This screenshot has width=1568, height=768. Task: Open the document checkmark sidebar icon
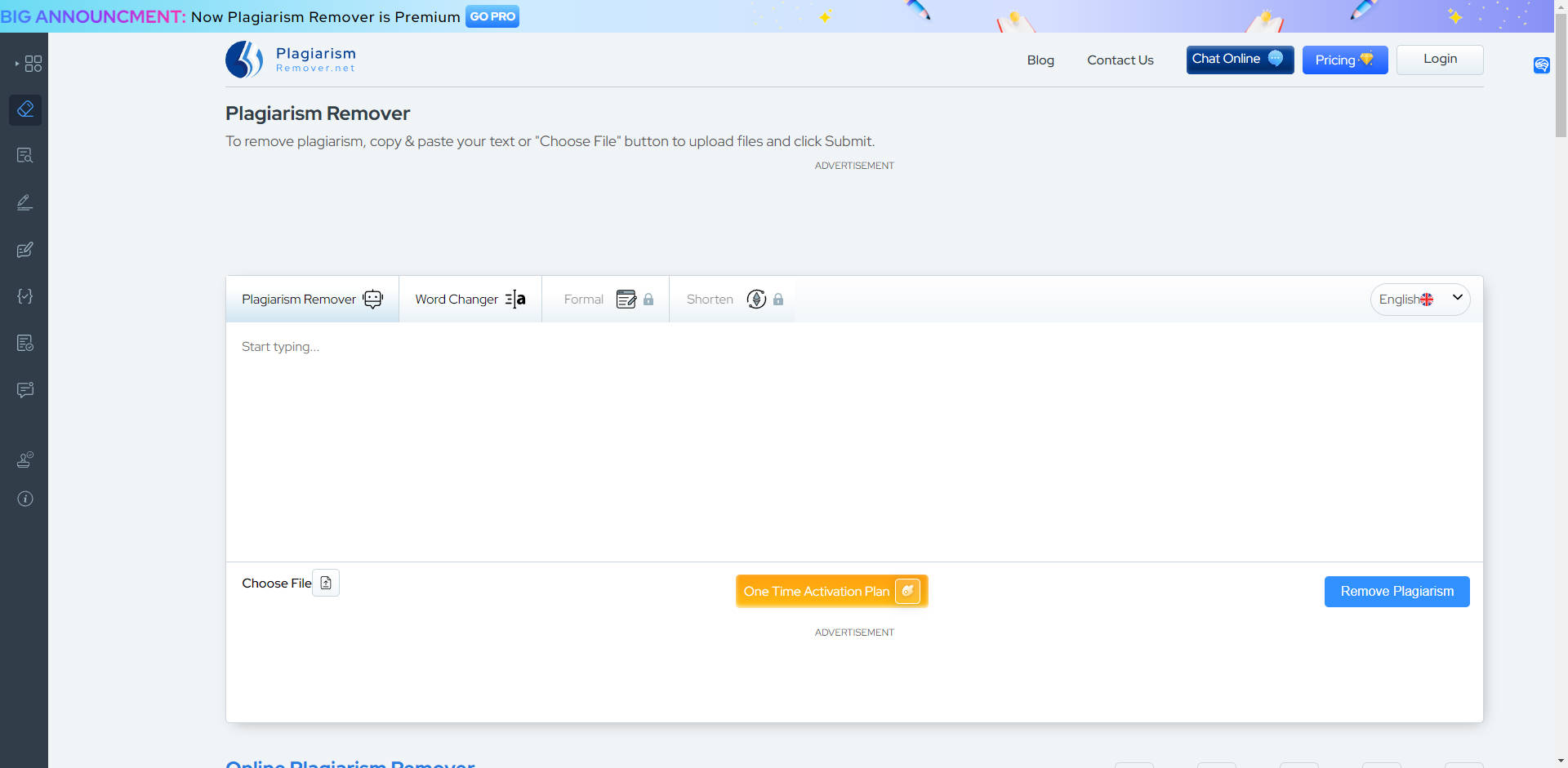point(25,343)
